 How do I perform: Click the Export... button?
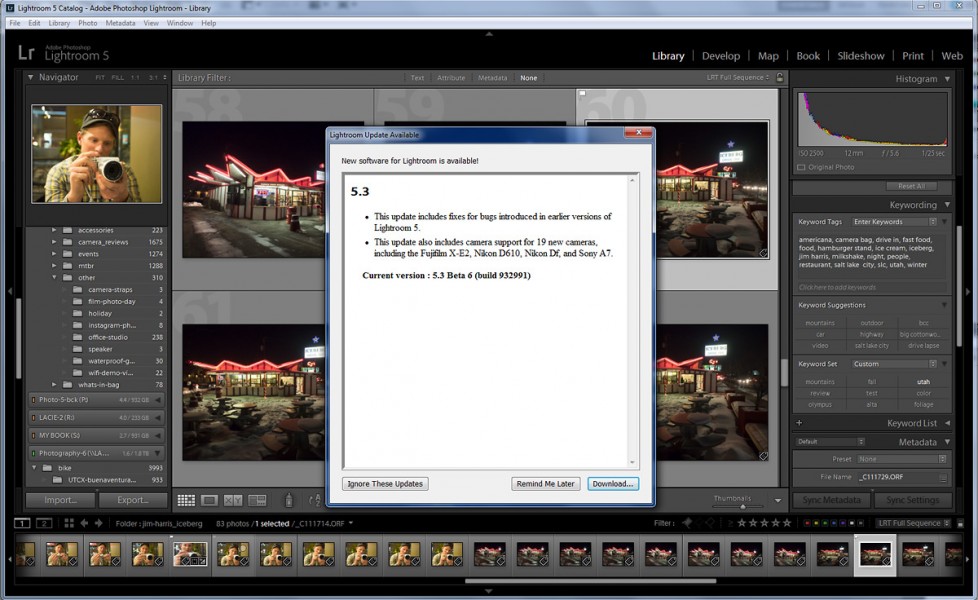pos(133,500)
